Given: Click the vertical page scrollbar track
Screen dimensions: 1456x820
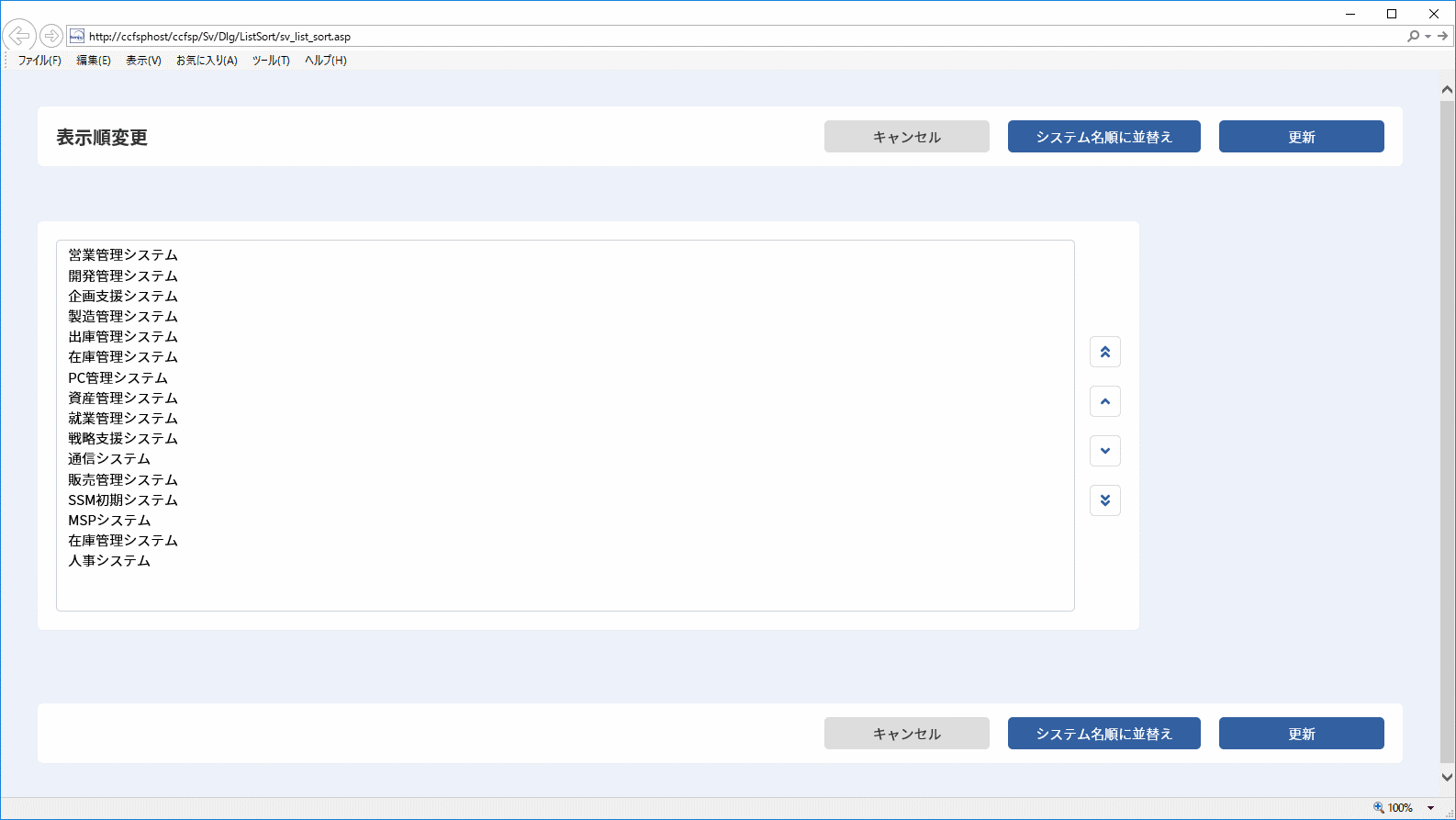Looking at the screenshot, I should coord(1447,433).
